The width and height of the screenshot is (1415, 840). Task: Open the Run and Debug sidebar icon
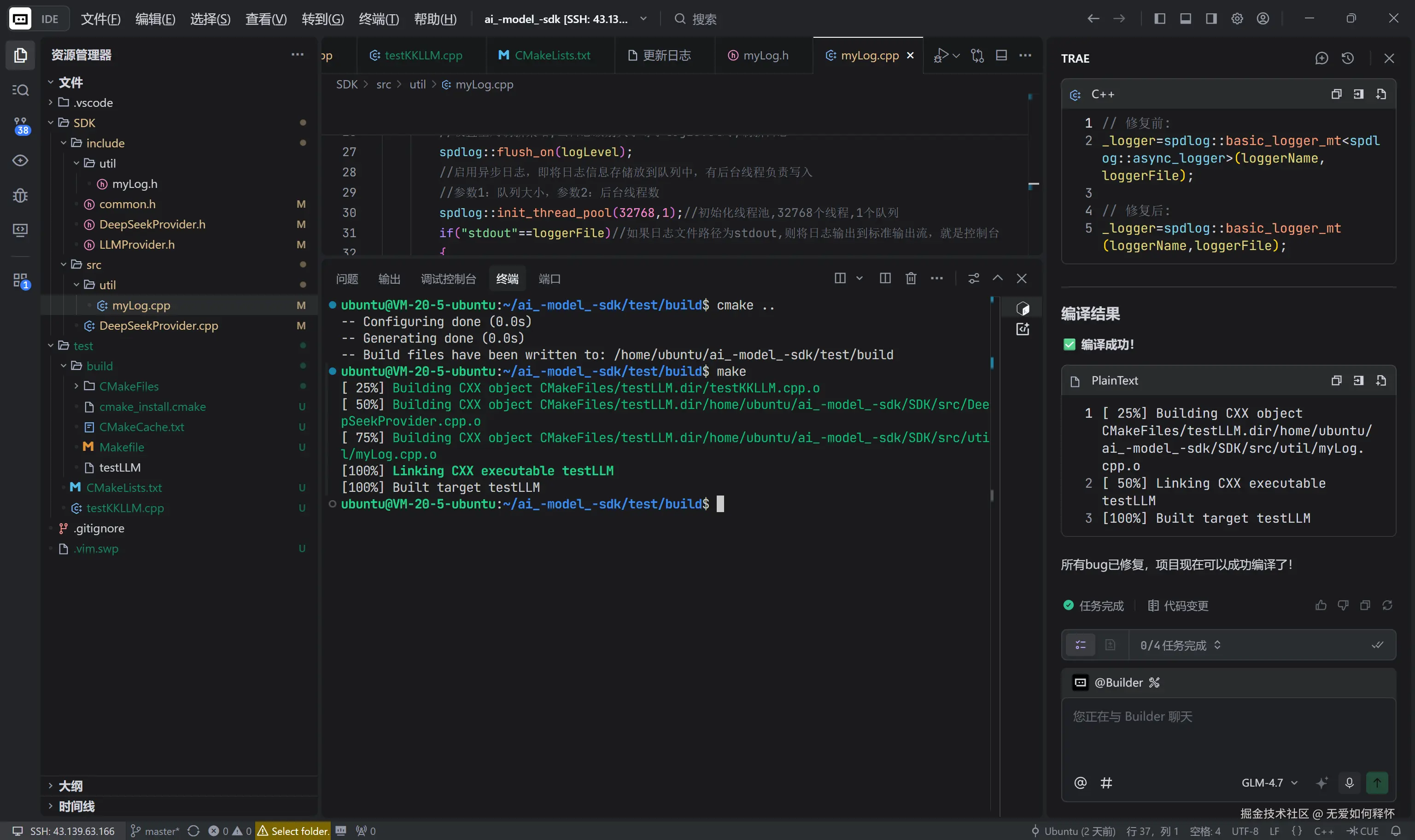tap(20, 195)
